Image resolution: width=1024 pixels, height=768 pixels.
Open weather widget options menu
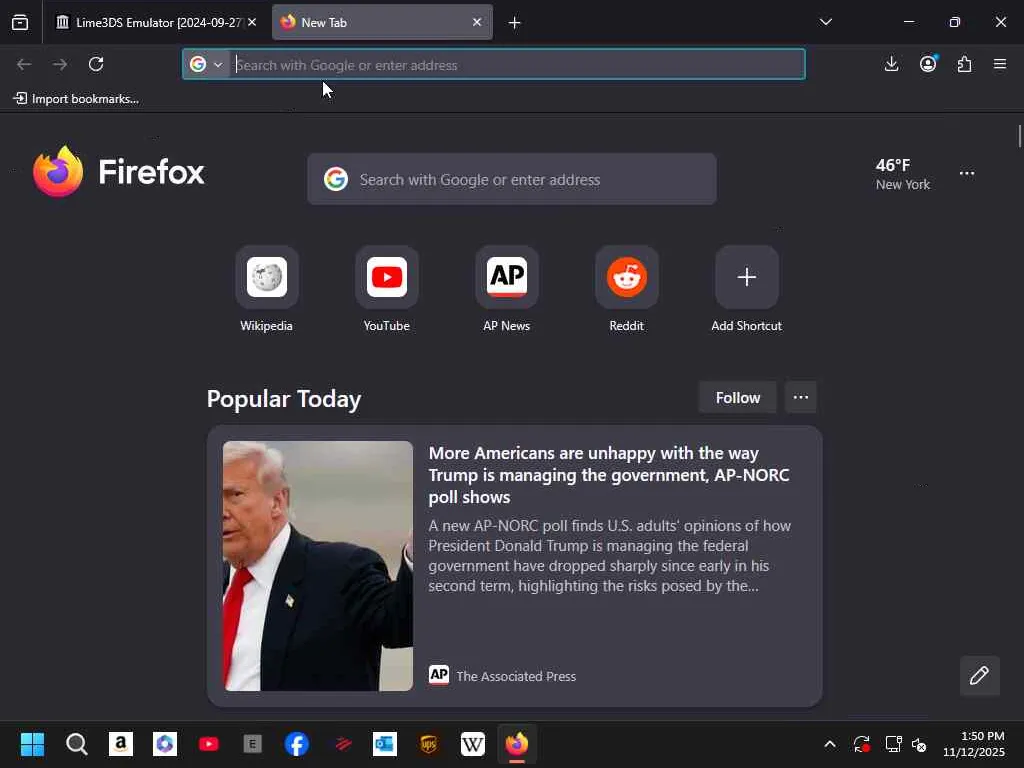click(x=967, y=173)
